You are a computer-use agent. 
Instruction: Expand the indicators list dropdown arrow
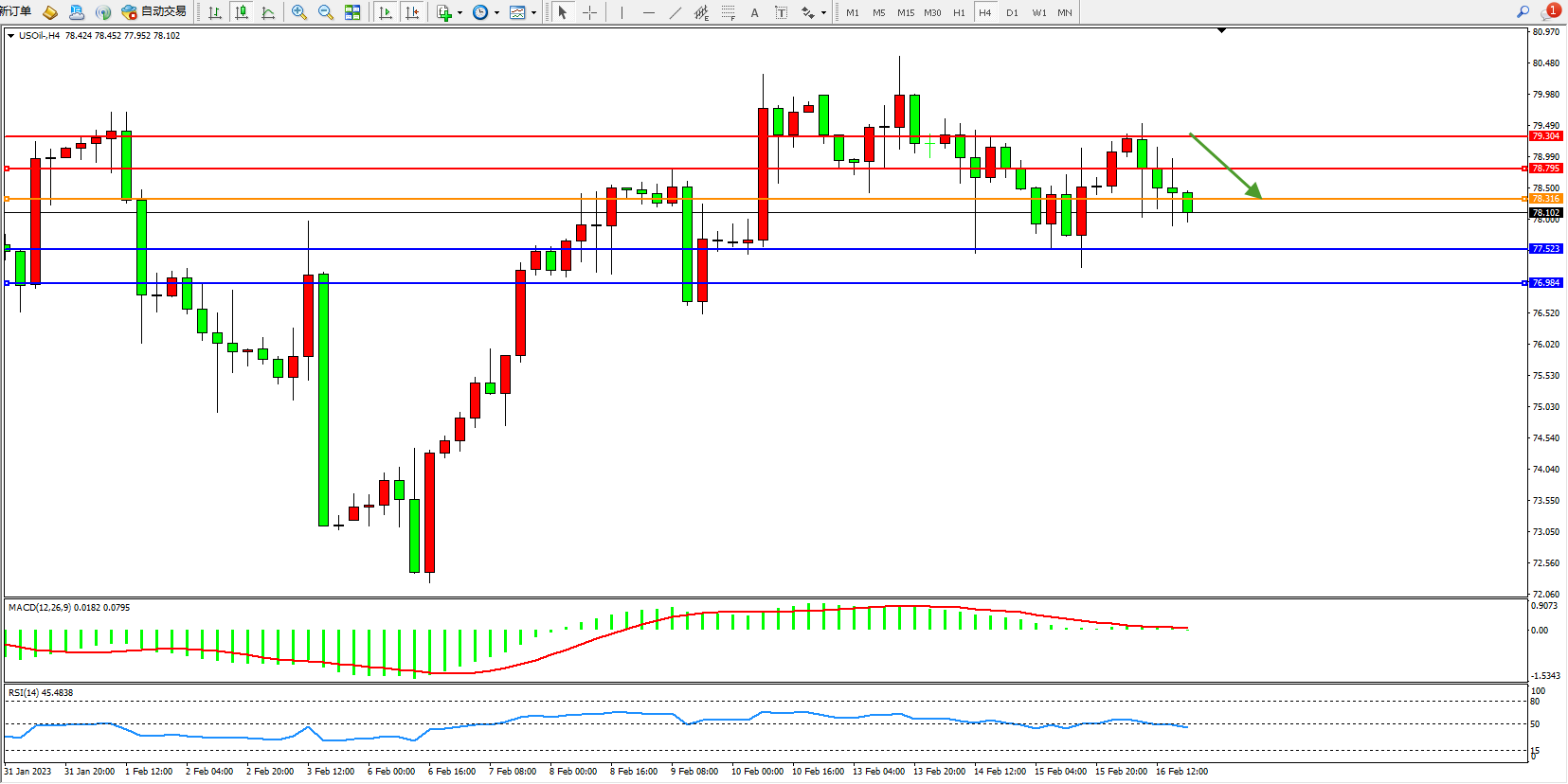click(x=460, y=13)
